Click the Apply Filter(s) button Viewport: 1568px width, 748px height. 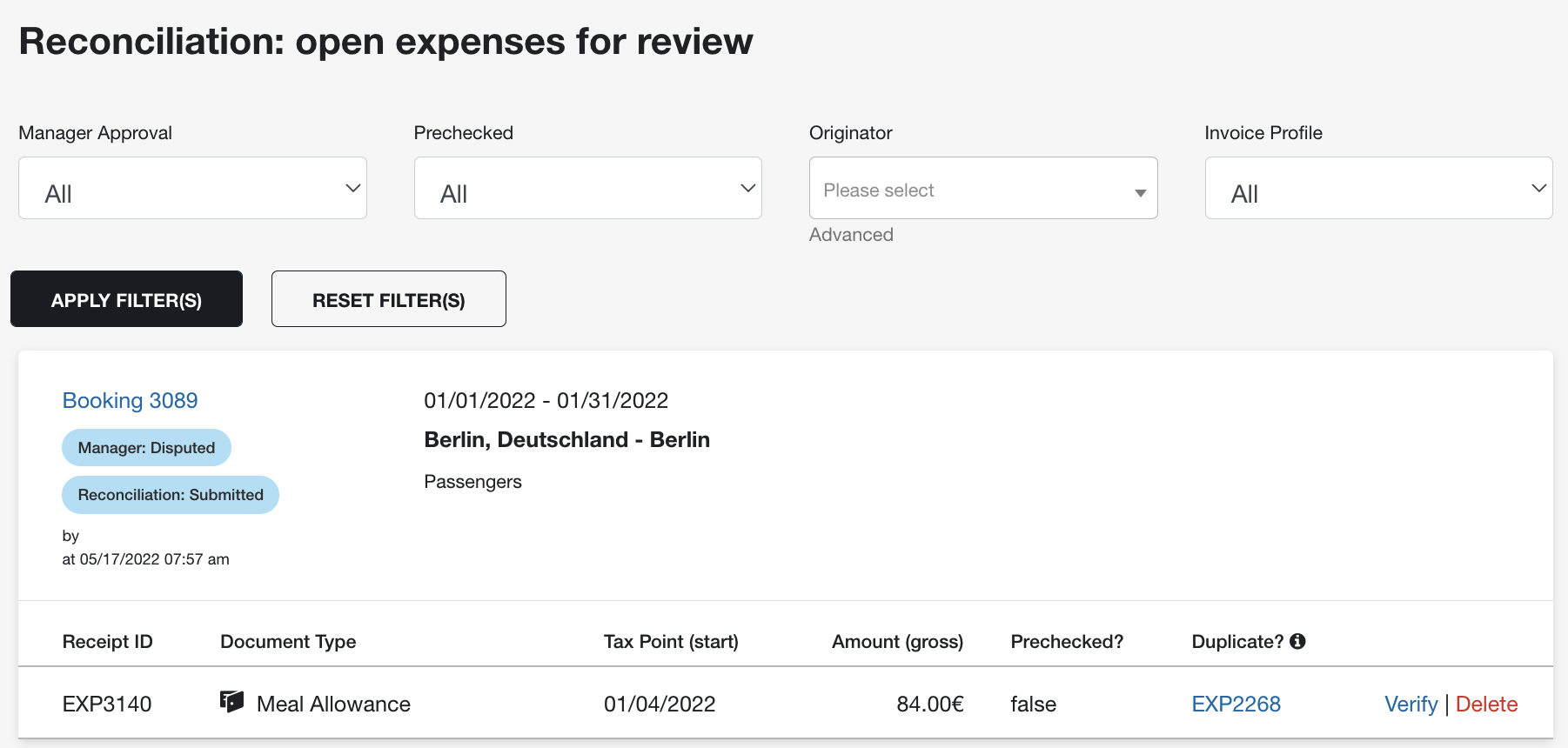tap(126, 299)
